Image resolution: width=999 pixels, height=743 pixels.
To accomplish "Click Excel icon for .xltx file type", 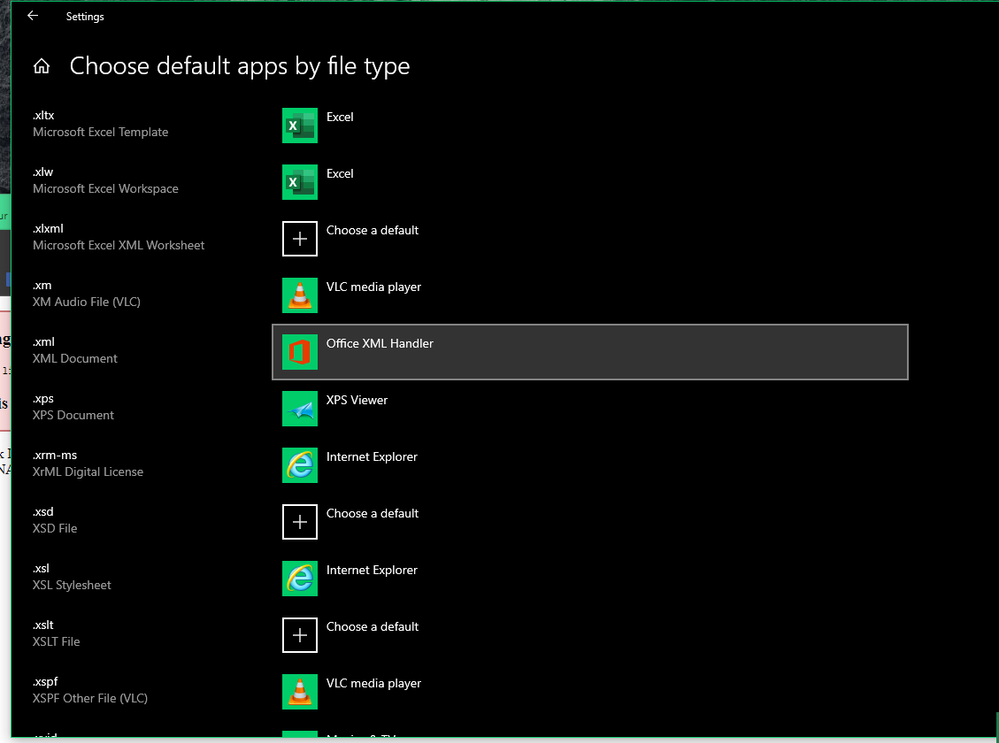I will 299,126.
